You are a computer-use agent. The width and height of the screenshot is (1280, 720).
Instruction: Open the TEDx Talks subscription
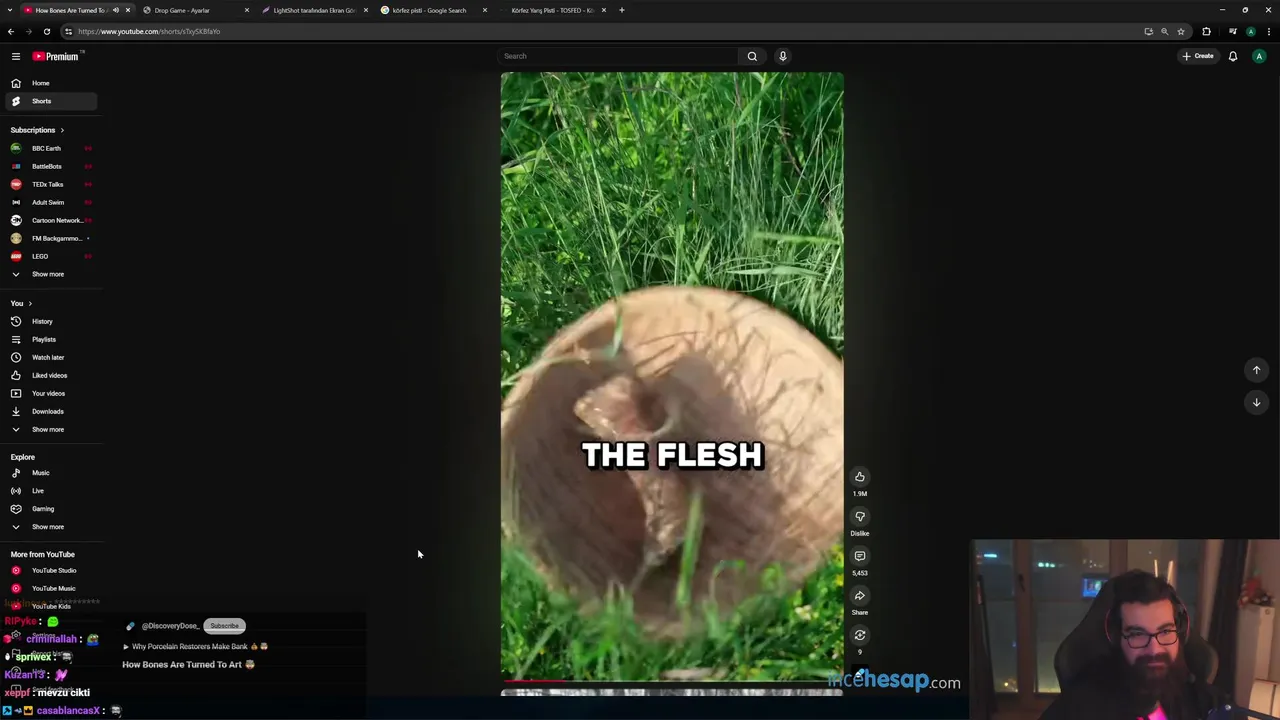click(49, 184)
